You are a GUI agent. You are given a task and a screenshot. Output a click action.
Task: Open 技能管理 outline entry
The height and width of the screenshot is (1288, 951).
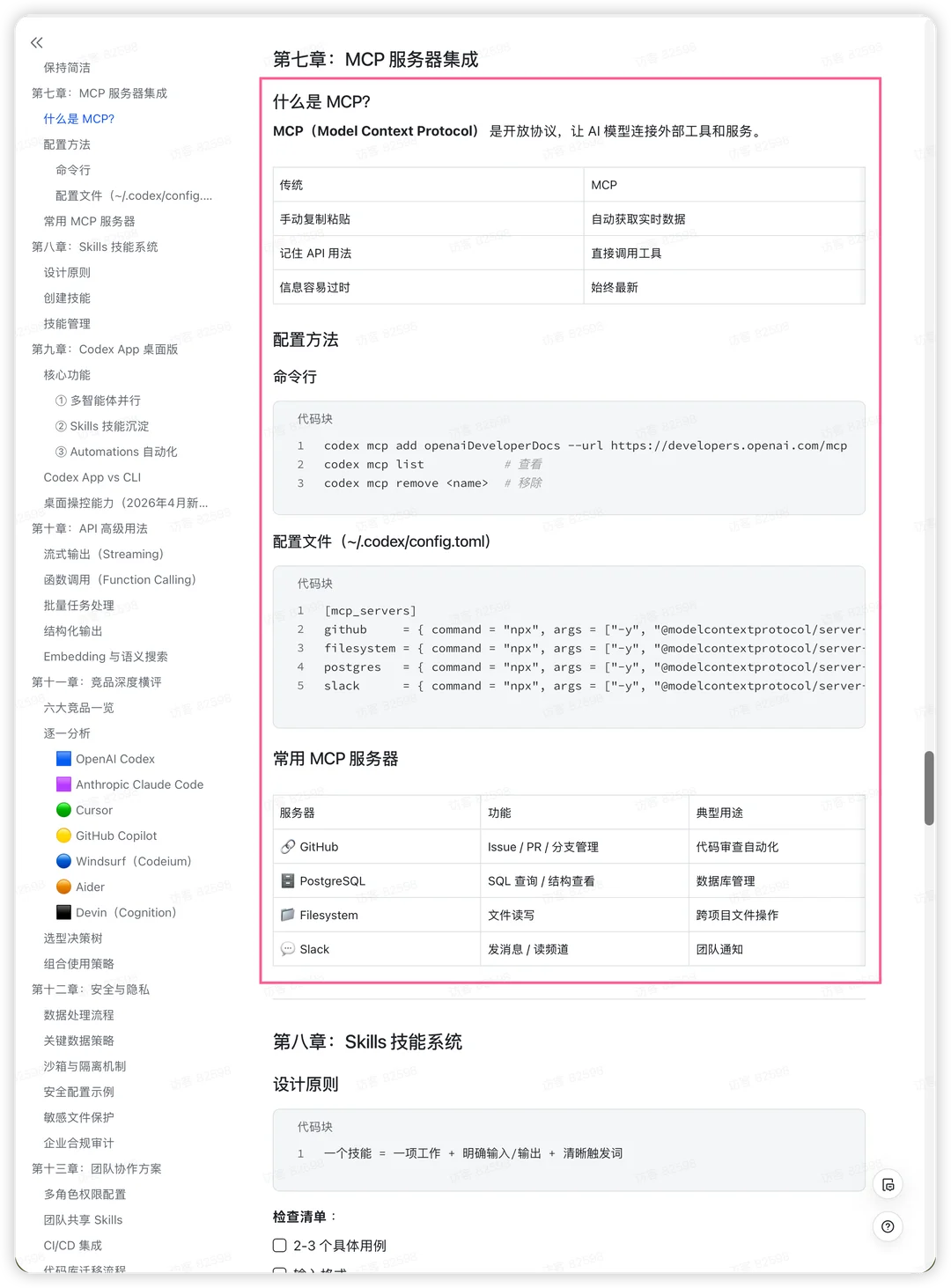(67, 323)
